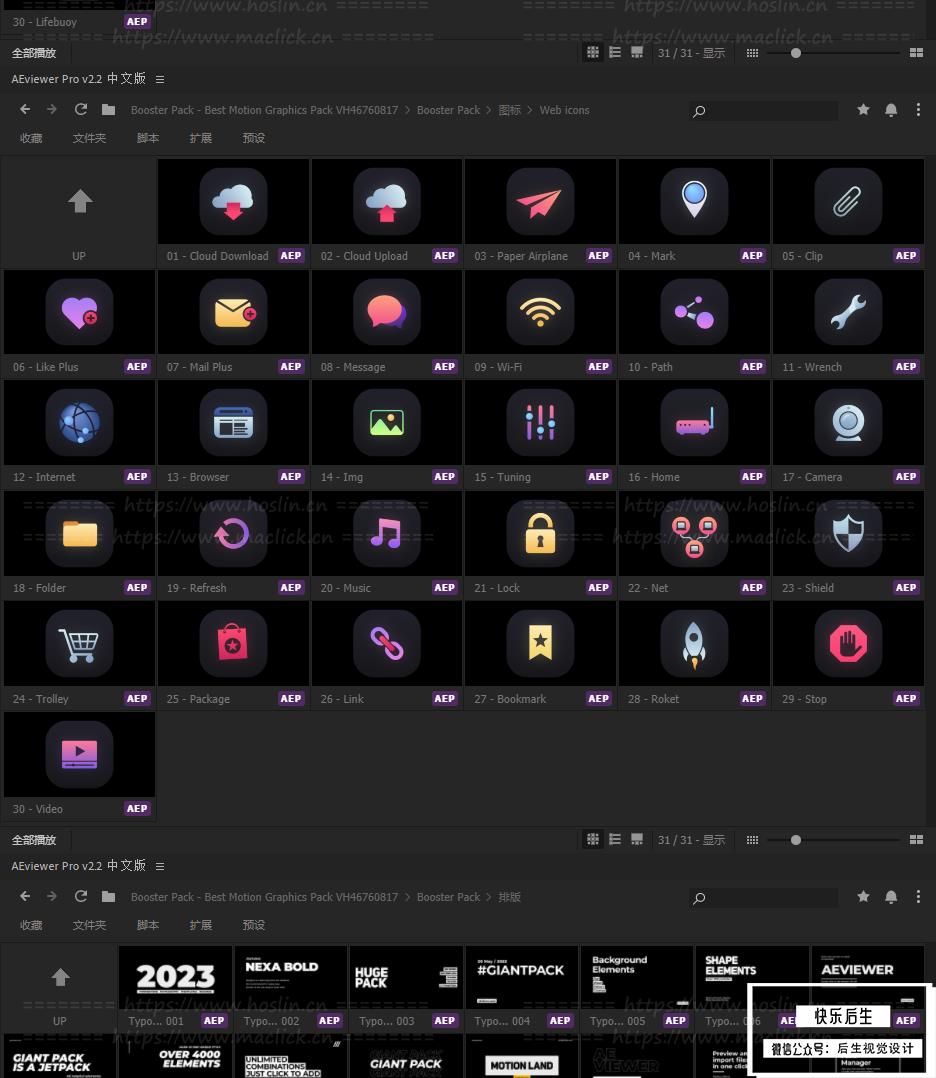936x1078 pixels.
Task: Go forward in the 排版 panel
Action: tap(52, 896)
